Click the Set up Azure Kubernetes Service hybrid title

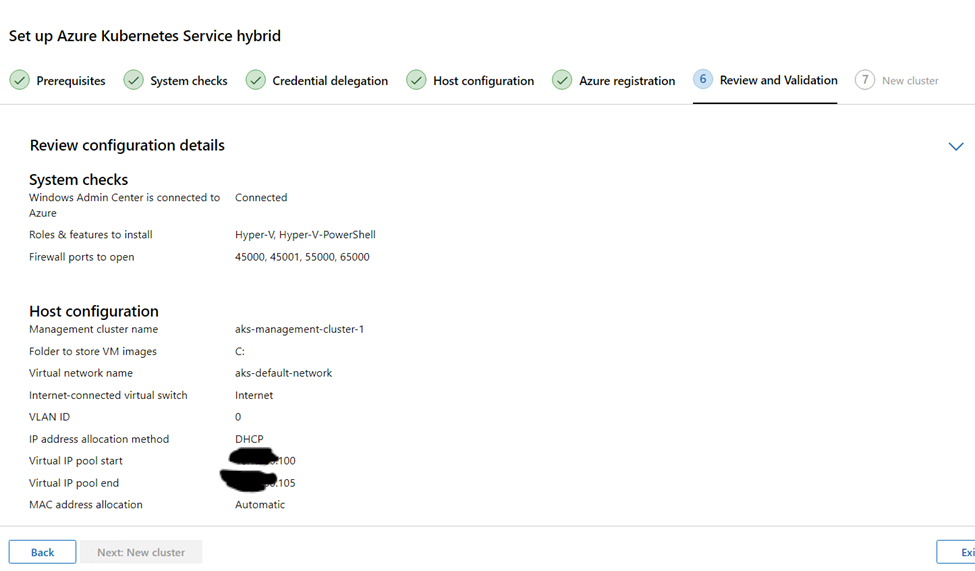tap(145, 35)
